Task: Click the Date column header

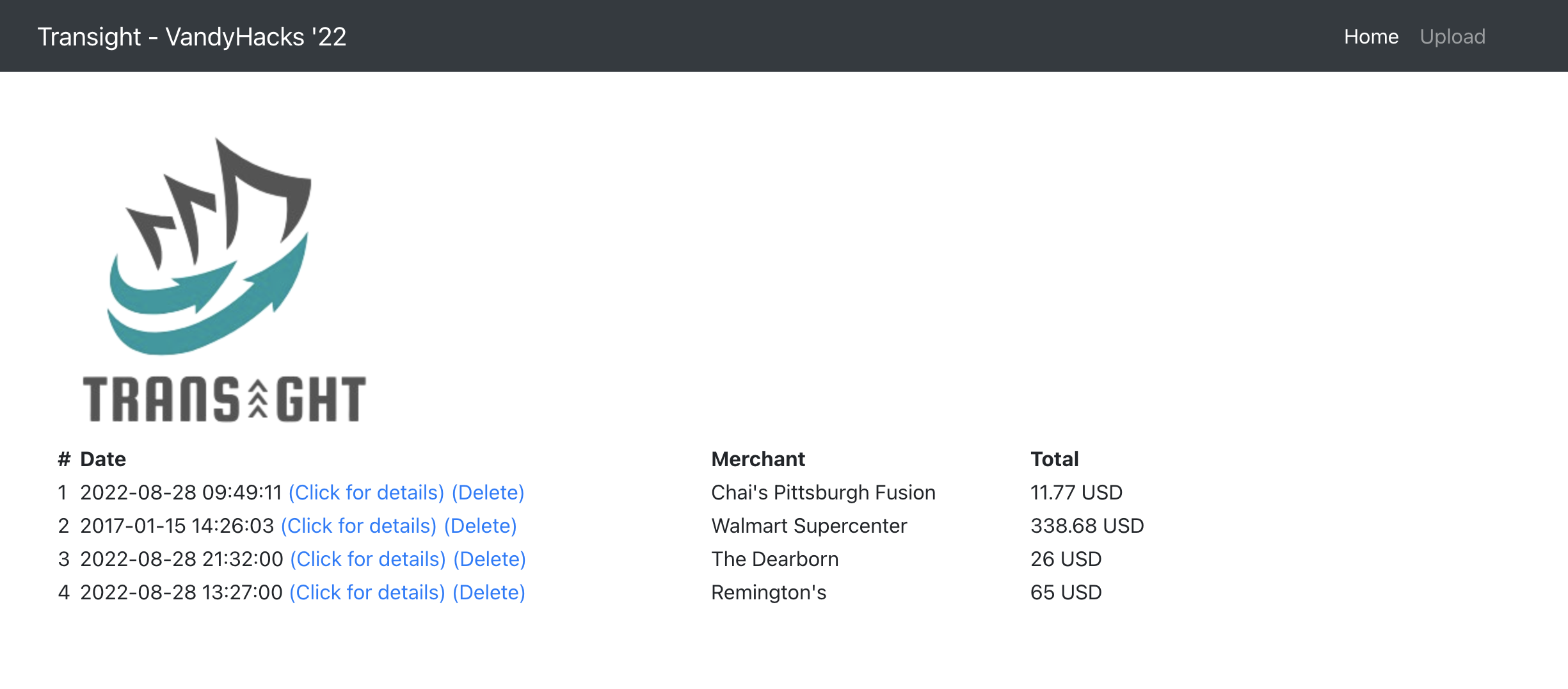Action: pyautogui.click(x=103, y=459)
